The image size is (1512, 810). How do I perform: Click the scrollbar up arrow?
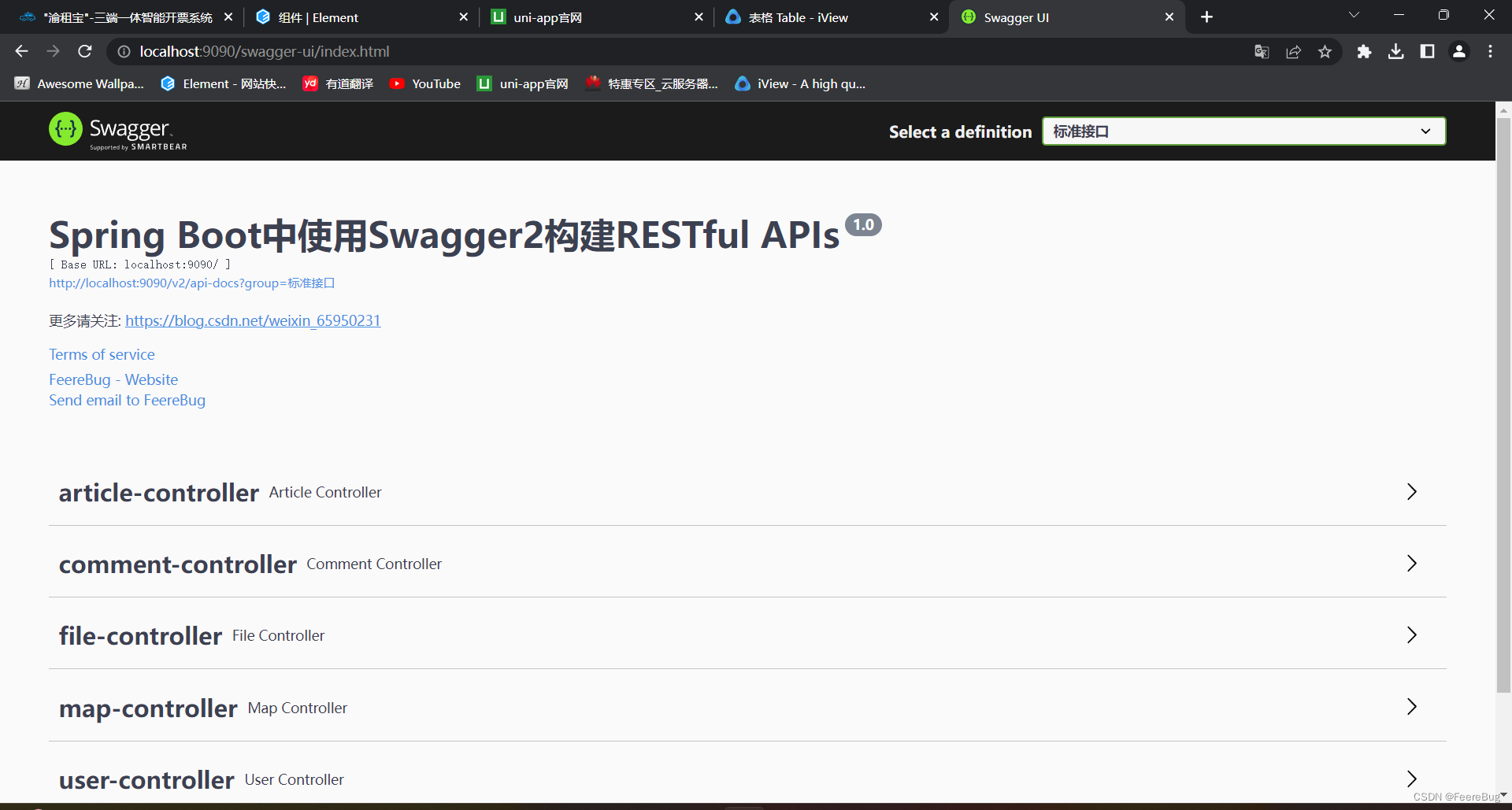click(1503, 110)
